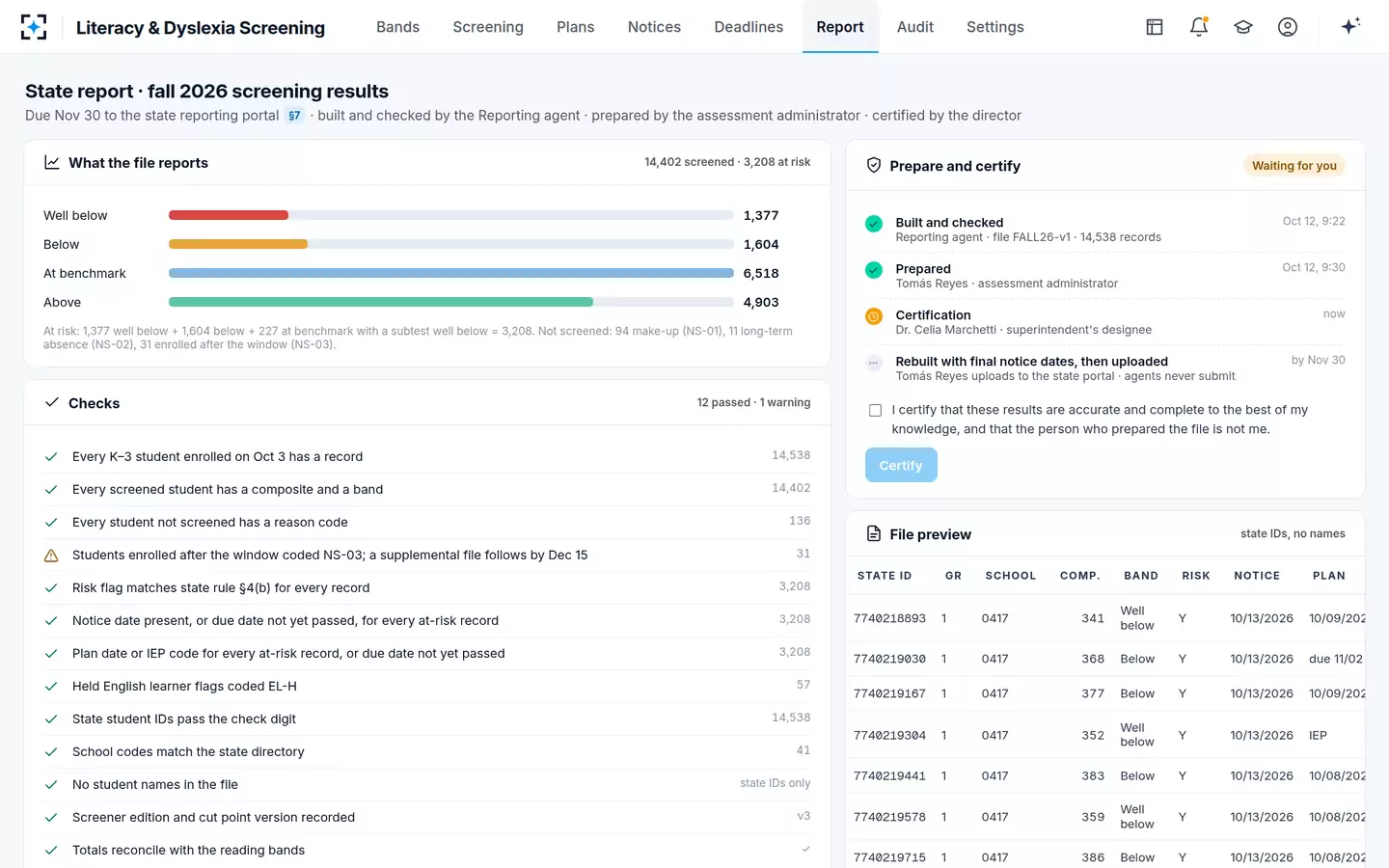The width and height of the screenshot is (1389, 868).
Task: Click the sparkle assistant icon
Action: (1350, 26)
